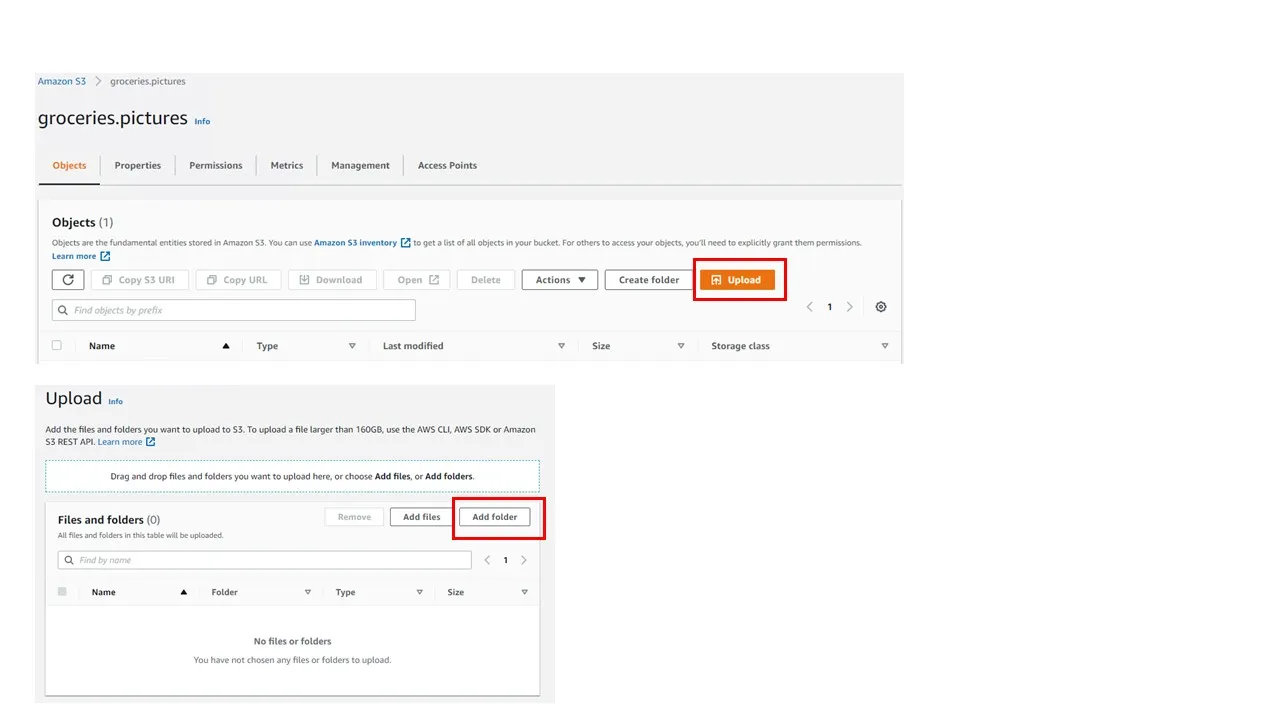Viewport: 1280px width, 720px height.
Task: Open the Permissions tab
Action: click(x=216, y=166)
